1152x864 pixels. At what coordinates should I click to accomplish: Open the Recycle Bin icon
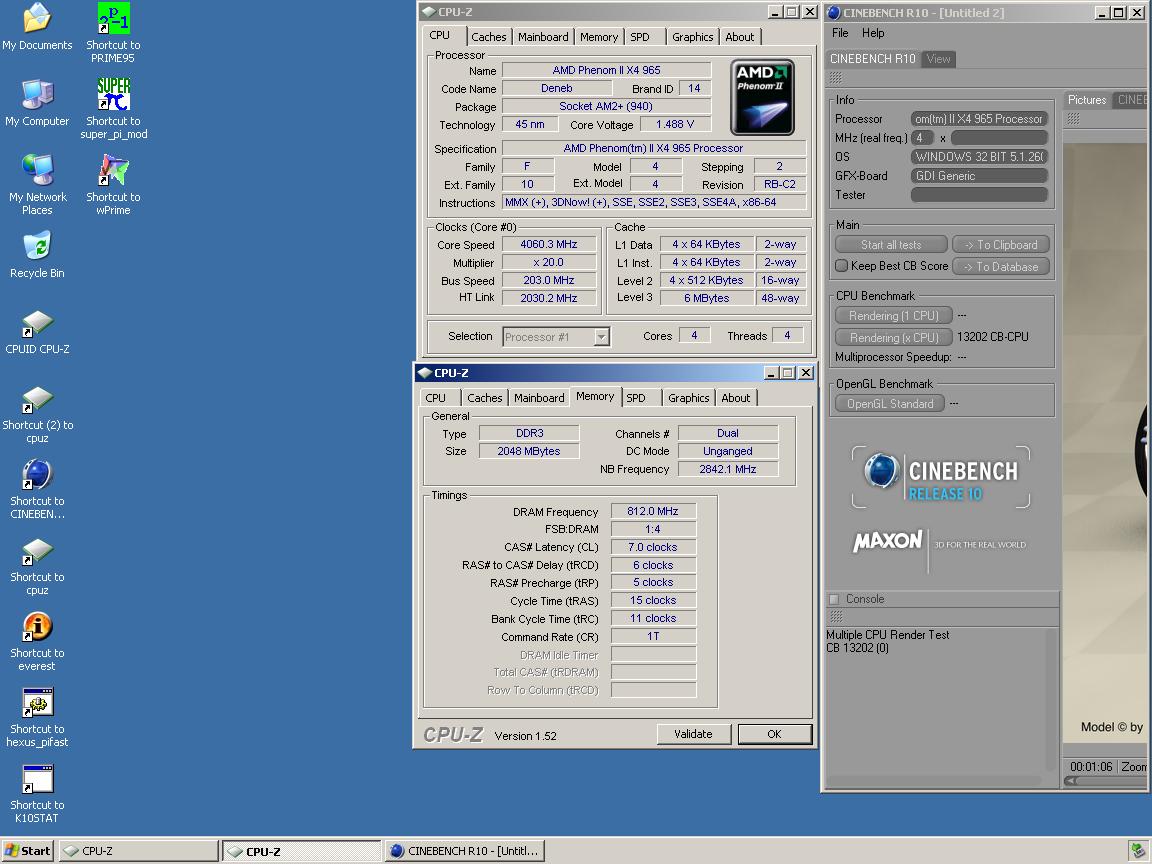tap(37, 247)
